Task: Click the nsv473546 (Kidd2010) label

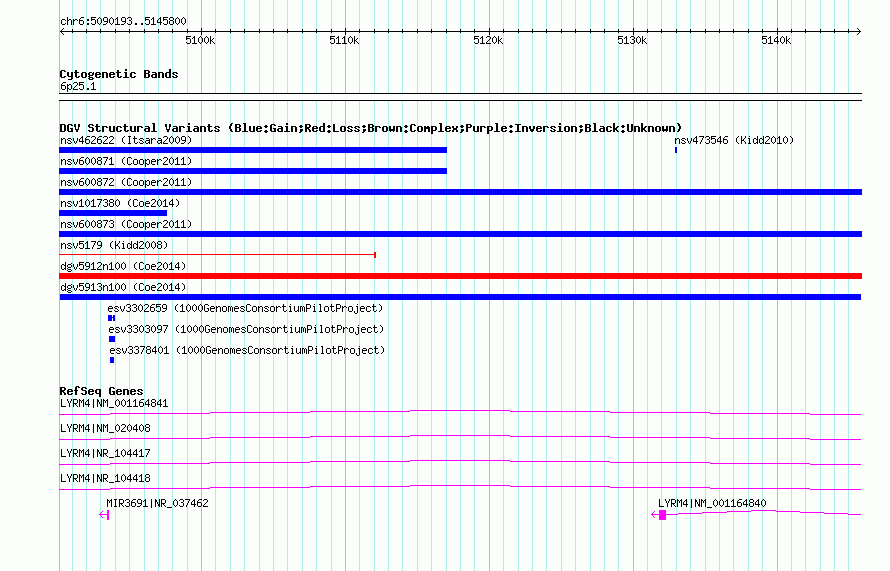Action: (x=734, y=140)
